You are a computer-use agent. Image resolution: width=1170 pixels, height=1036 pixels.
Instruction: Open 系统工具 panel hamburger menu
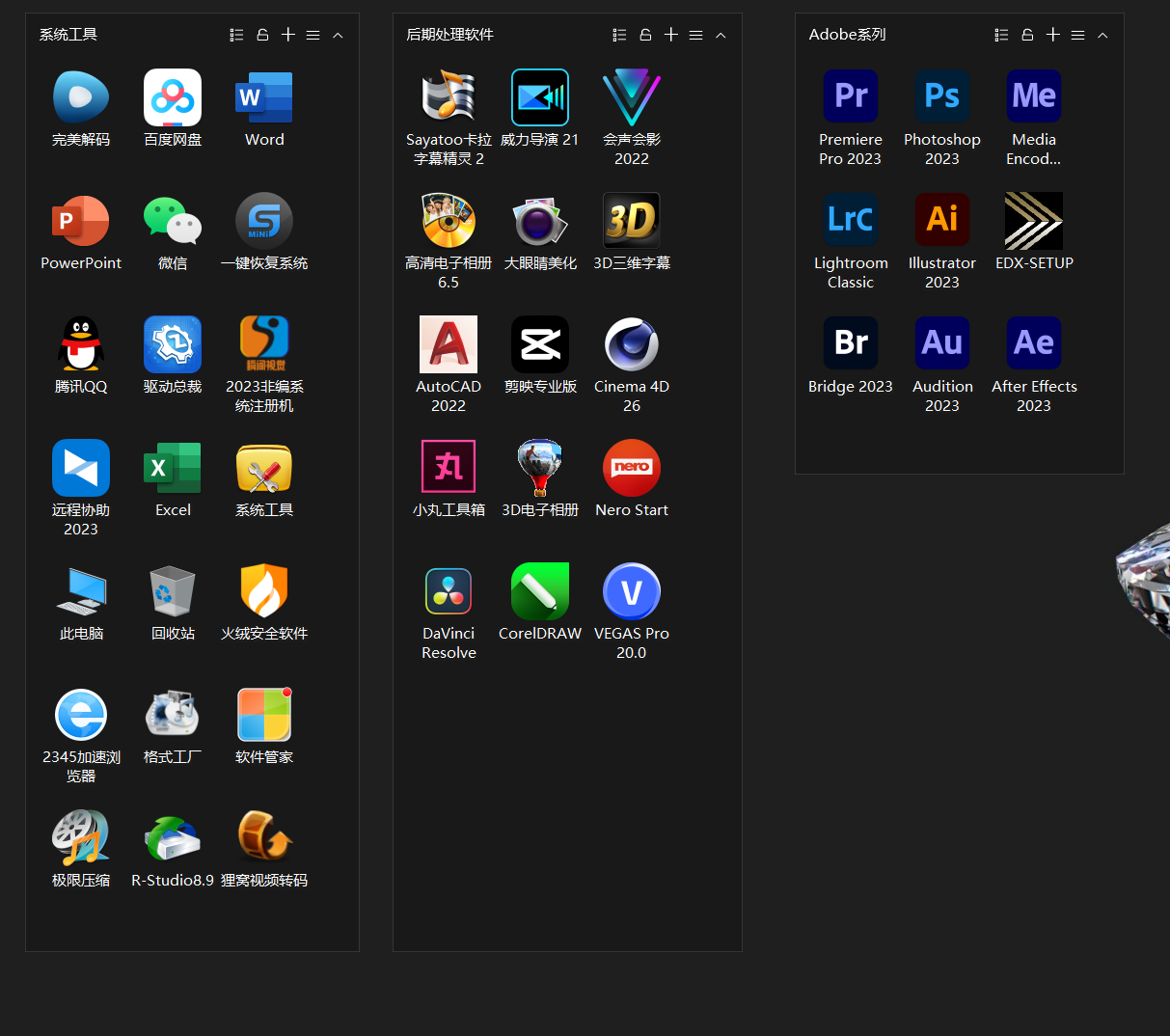[313, 35]
